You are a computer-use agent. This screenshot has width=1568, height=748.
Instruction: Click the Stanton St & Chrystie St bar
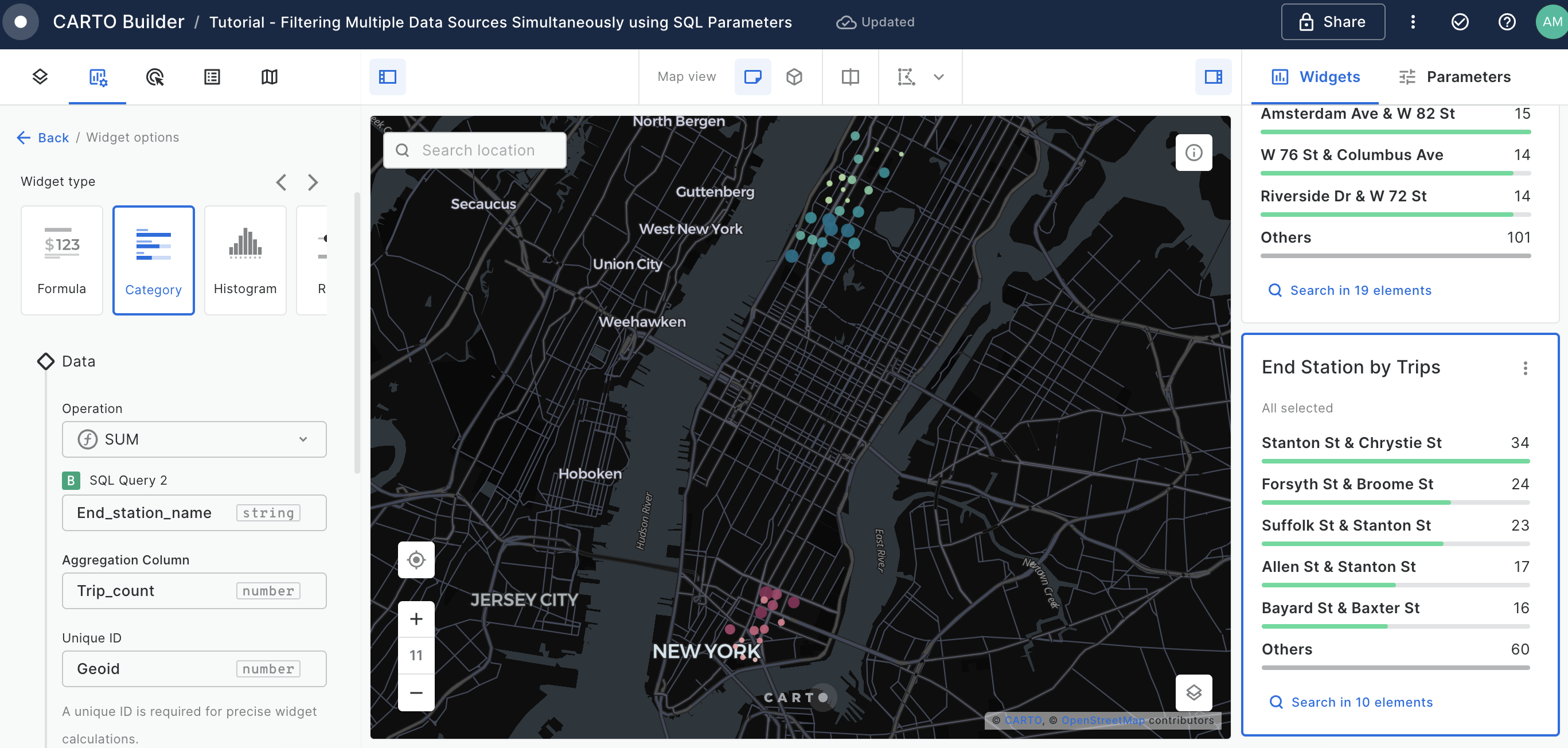click(1395, 461)
